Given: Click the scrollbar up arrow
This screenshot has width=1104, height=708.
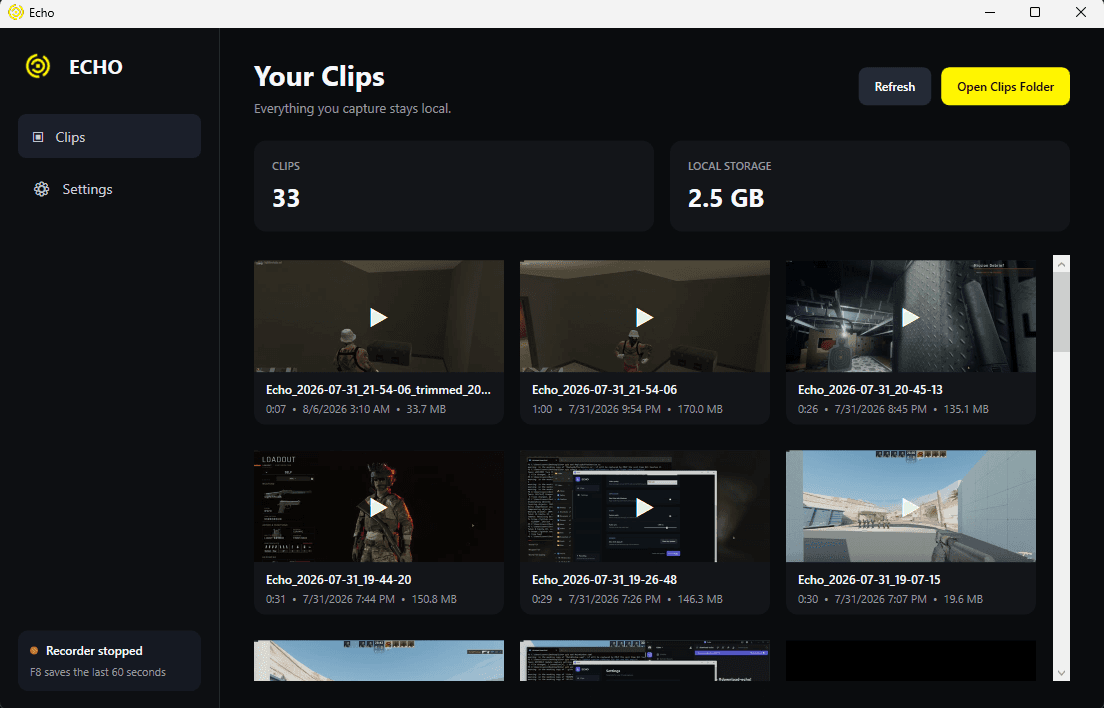Looking at the screenshot, I should point(1061,264).
